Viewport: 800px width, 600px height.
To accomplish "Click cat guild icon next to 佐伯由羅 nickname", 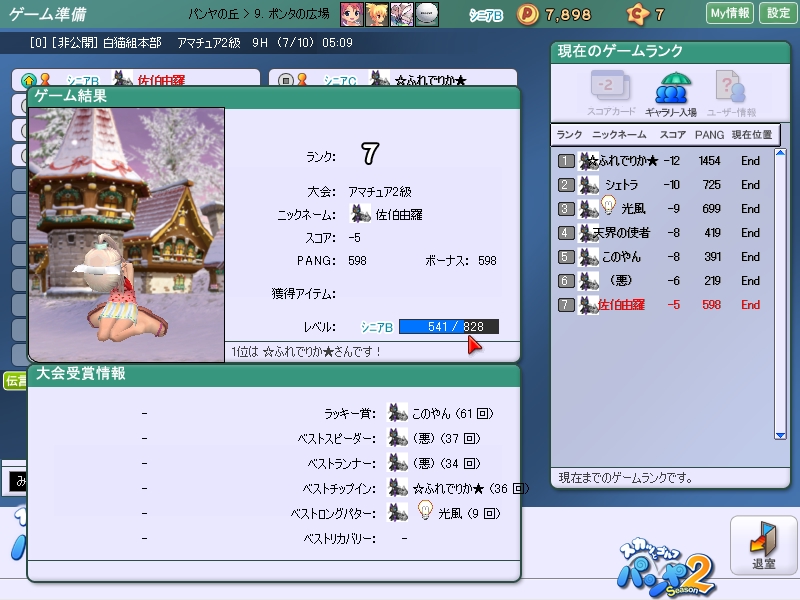I will [x=360, y=214].
